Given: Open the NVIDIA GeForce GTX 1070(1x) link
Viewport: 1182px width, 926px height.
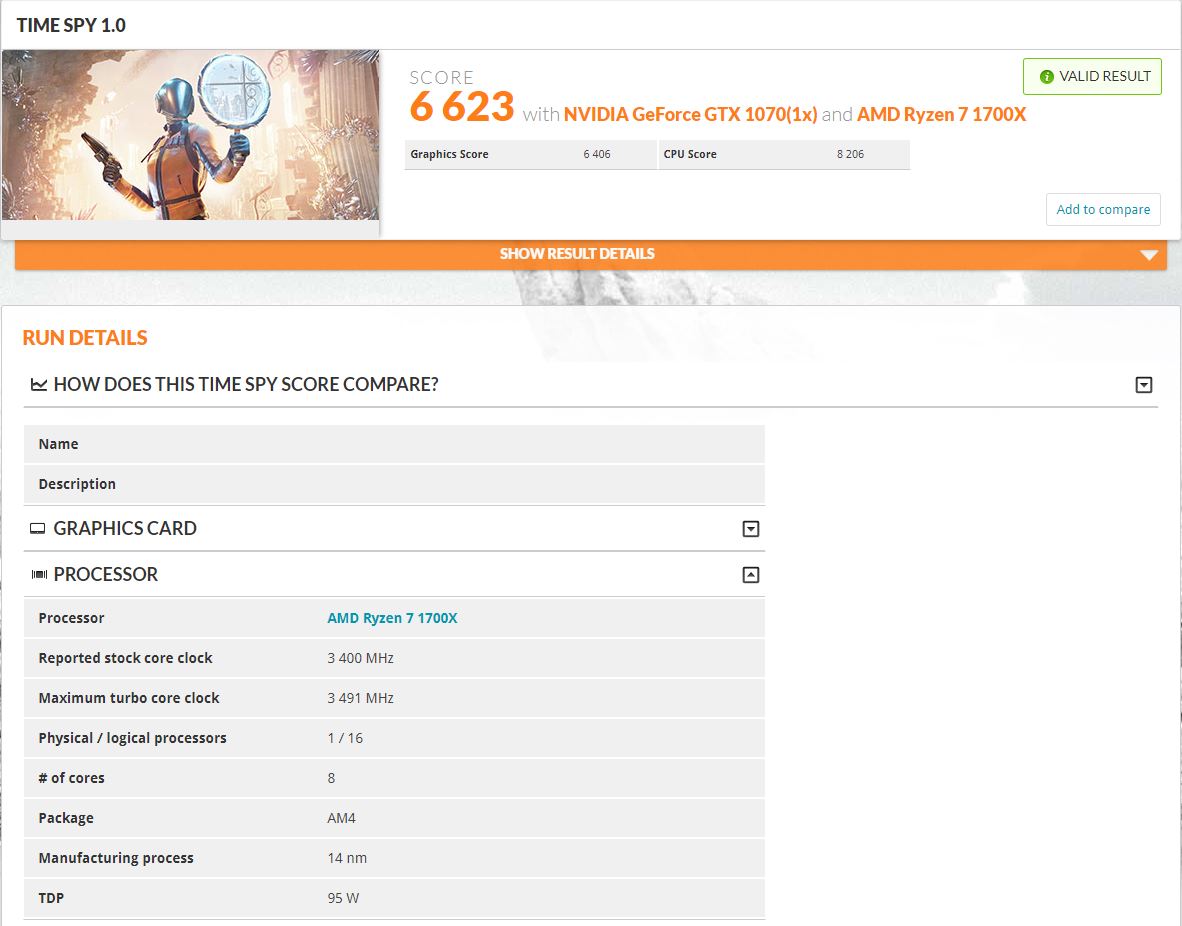Looking at the screenshot, I should pyautogui.click(x=691, y=115).
